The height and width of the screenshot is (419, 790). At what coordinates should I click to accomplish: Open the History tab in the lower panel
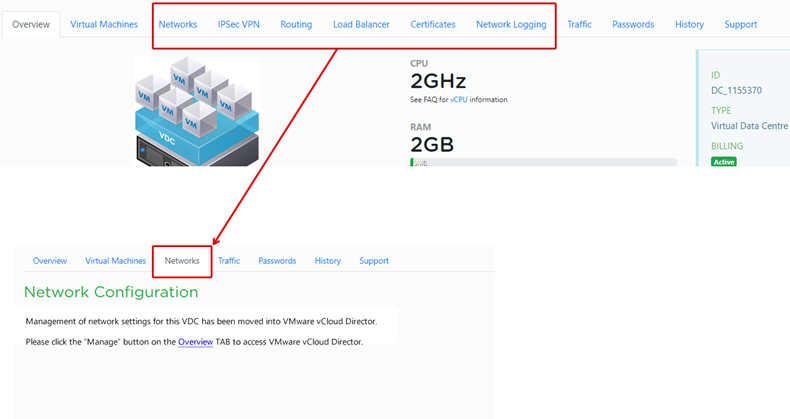(x=328, y=261)
